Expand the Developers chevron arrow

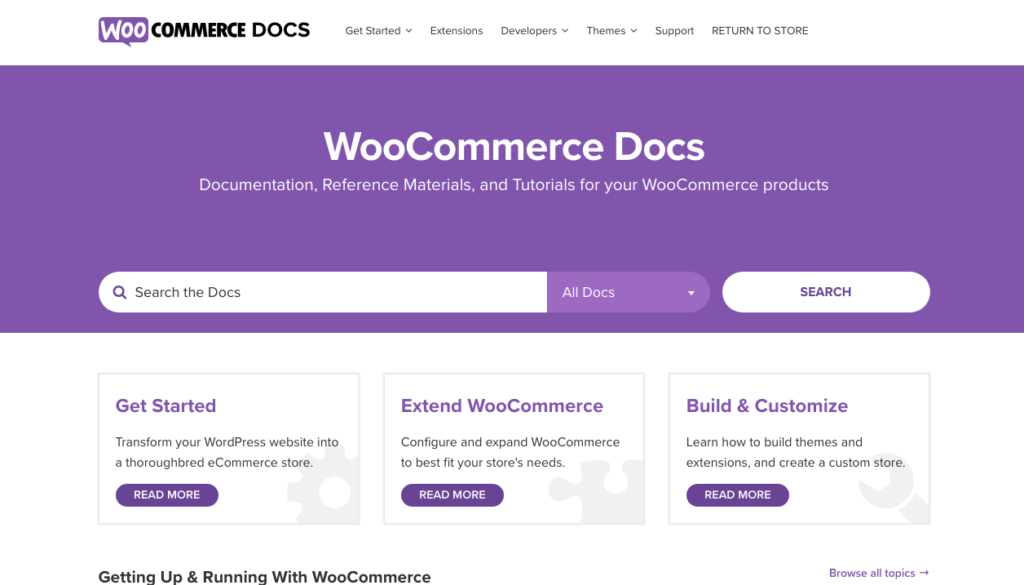tap(565, 31)
